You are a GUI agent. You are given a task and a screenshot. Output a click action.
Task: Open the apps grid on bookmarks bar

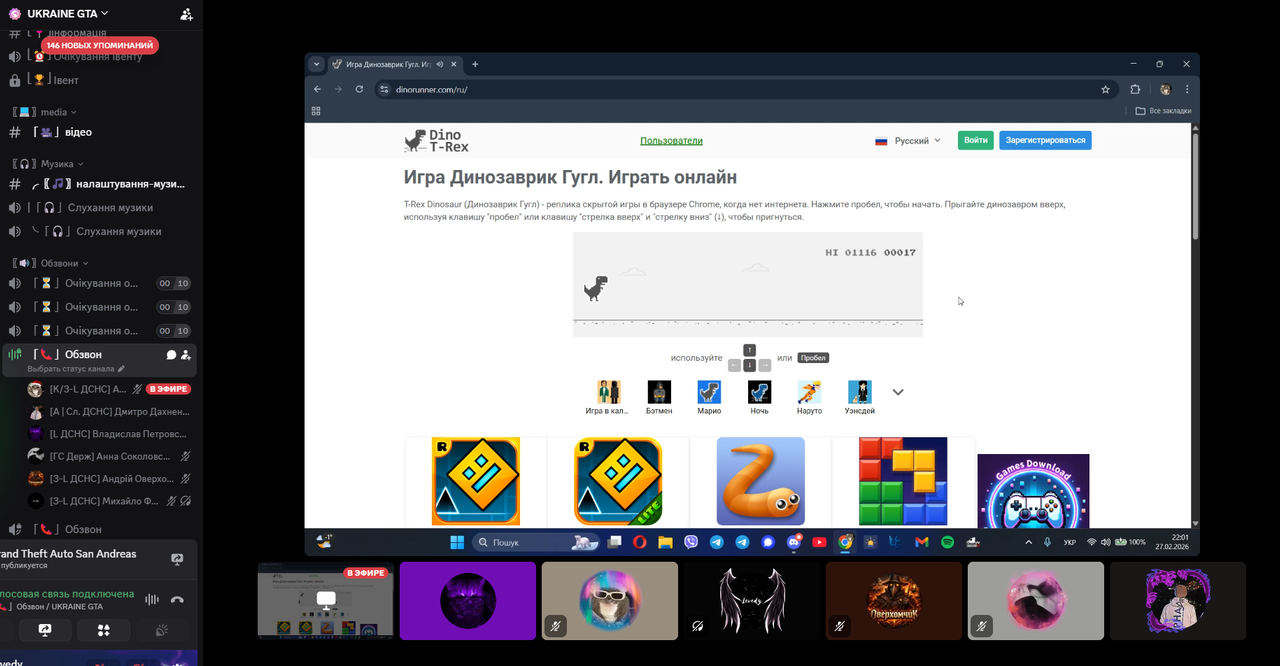pyautogui.click(x=316, y=111)
